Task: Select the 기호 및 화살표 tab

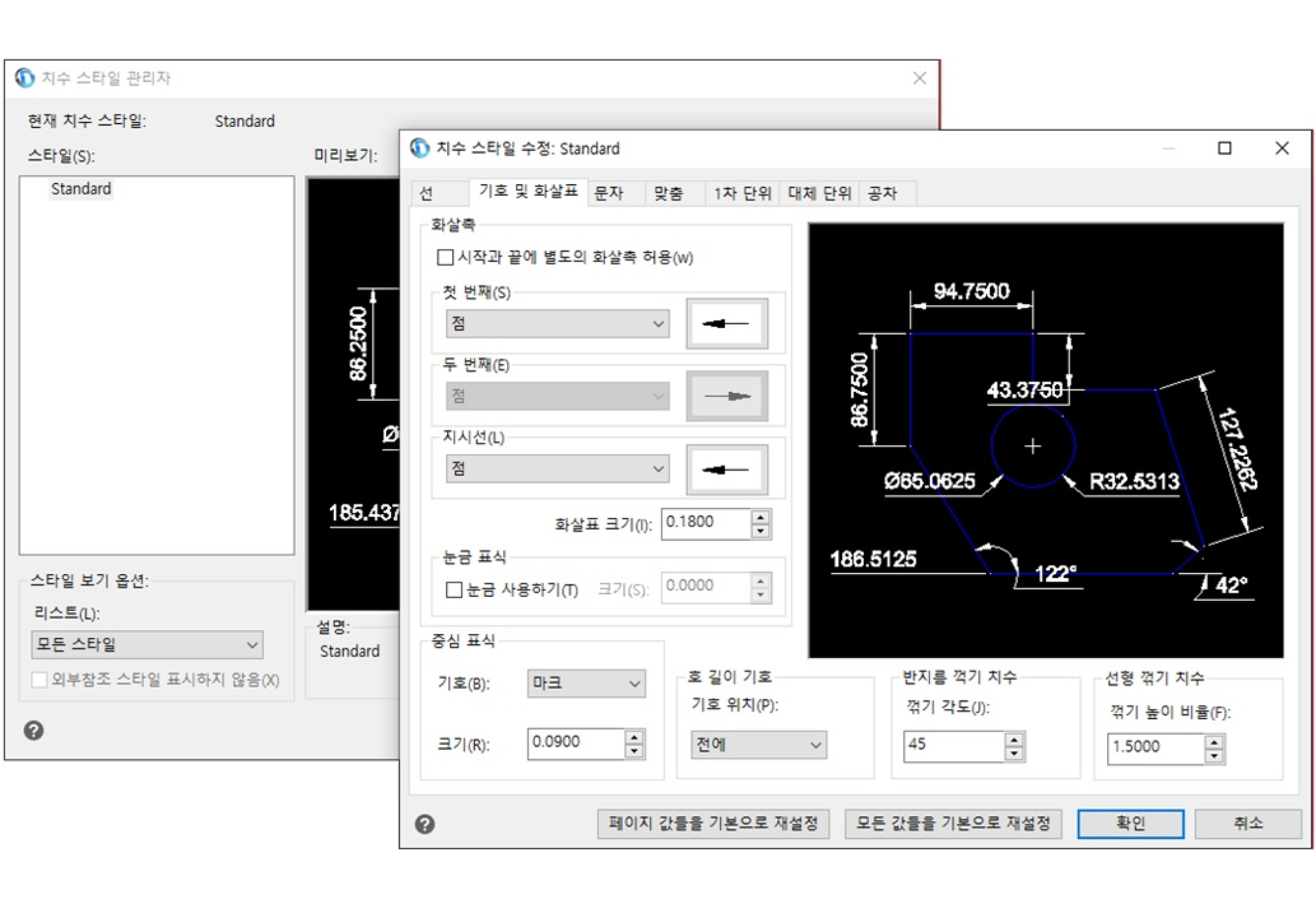Action: [528, 191]
